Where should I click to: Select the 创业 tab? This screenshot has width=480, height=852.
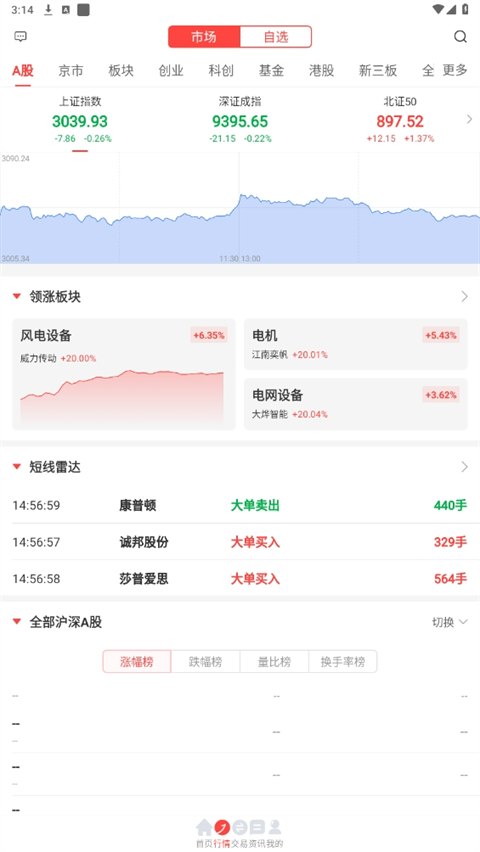(171, 70)
